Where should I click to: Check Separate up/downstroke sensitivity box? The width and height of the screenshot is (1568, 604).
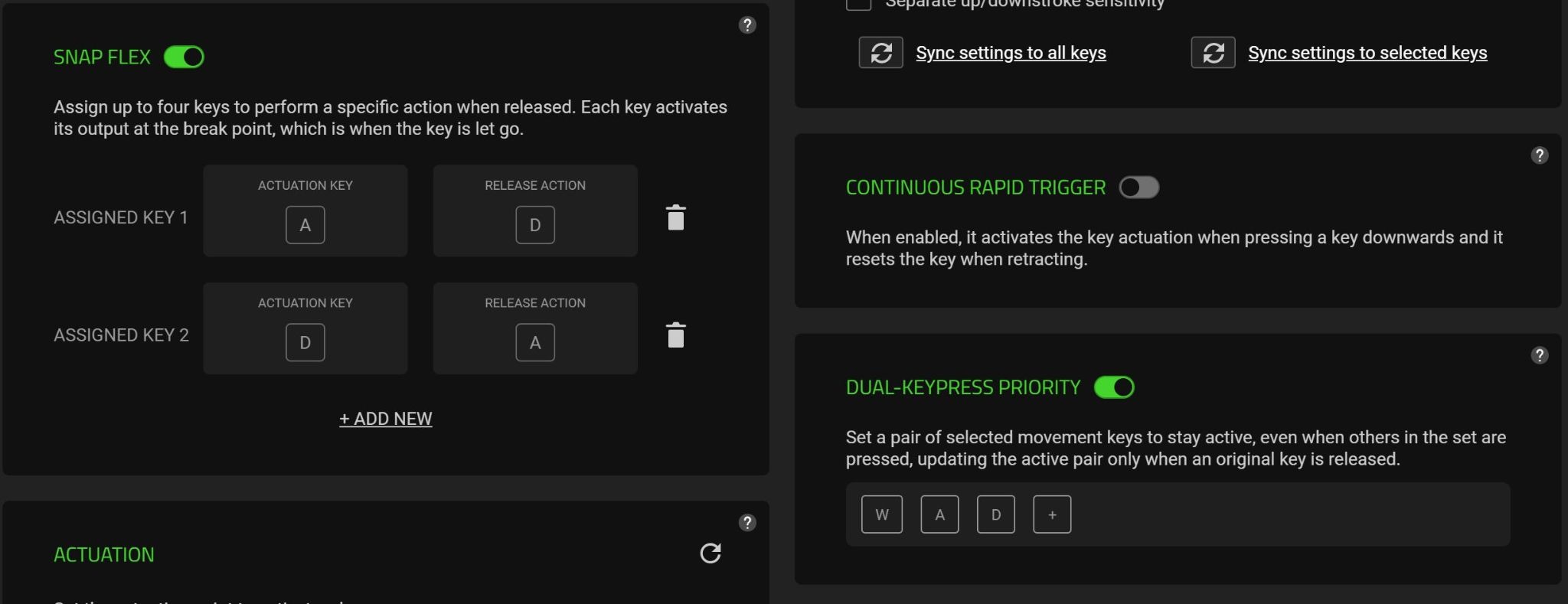point(858,3)
